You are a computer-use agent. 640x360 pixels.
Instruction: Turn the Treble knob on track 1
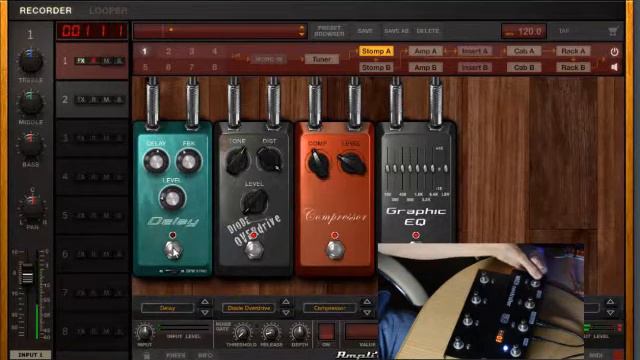[31, 61]
